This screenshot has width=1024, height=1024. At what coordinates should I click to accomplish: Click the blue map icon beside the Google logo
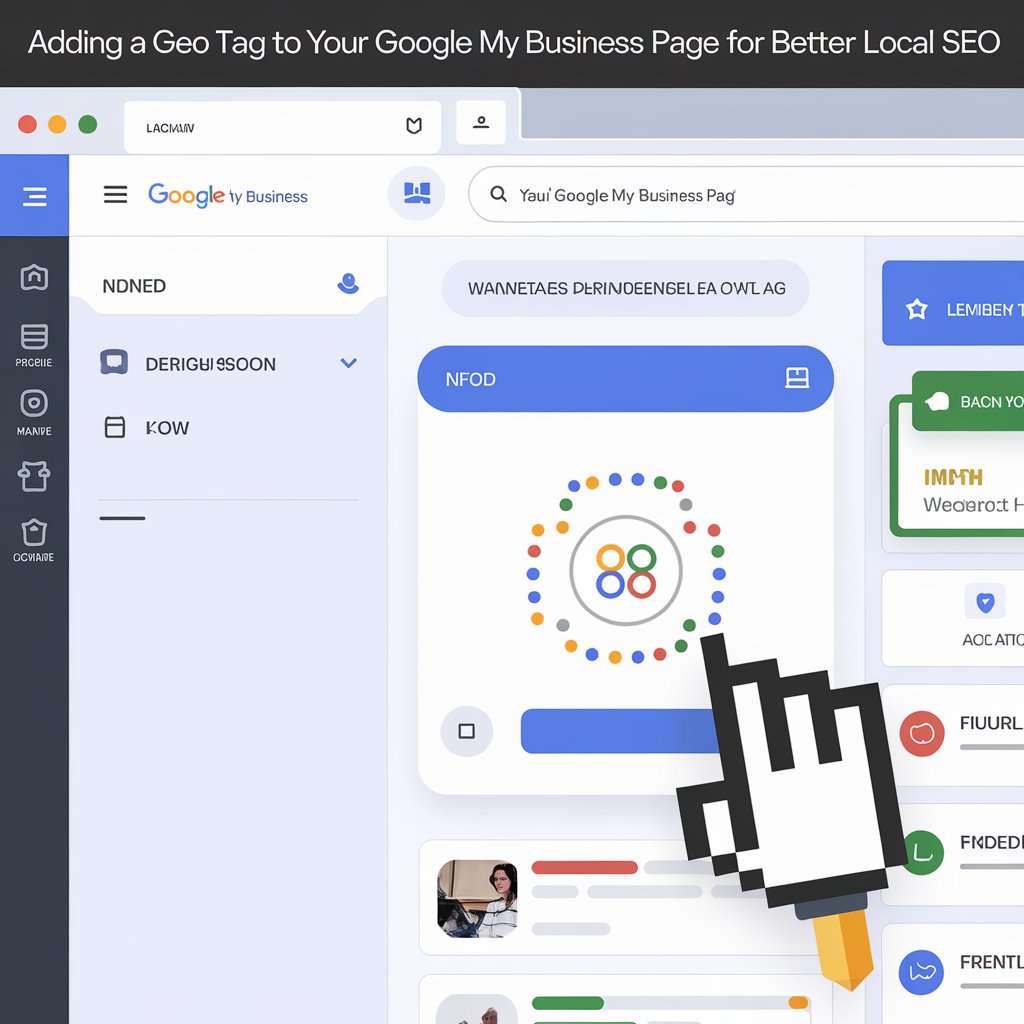(x=417, y=193)
